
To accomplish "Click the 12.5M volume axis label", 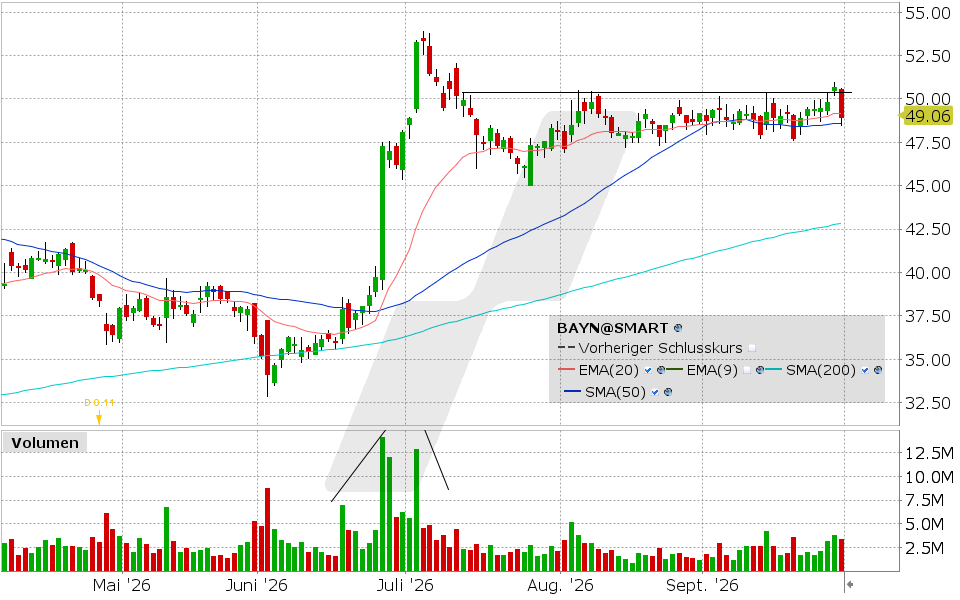I will pyautogui.click(x=929, y=453).
